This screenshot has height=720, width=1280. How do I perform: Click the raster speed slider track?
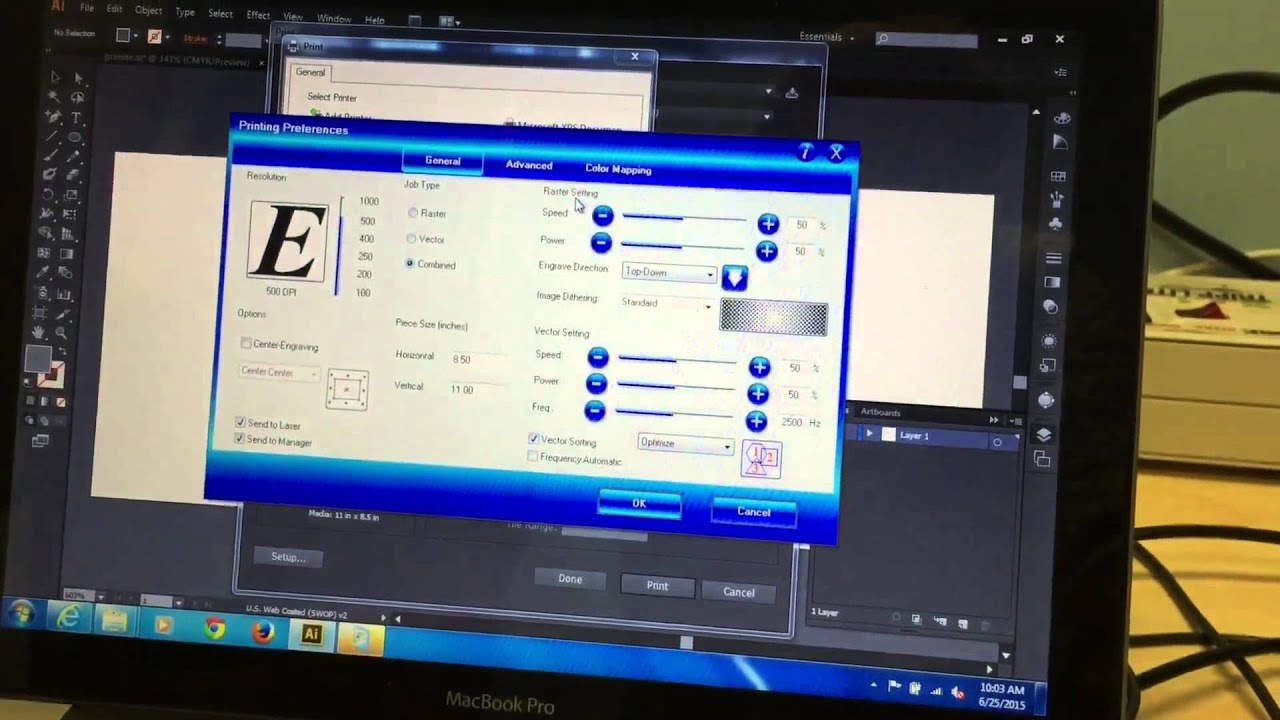coord(684,218)
